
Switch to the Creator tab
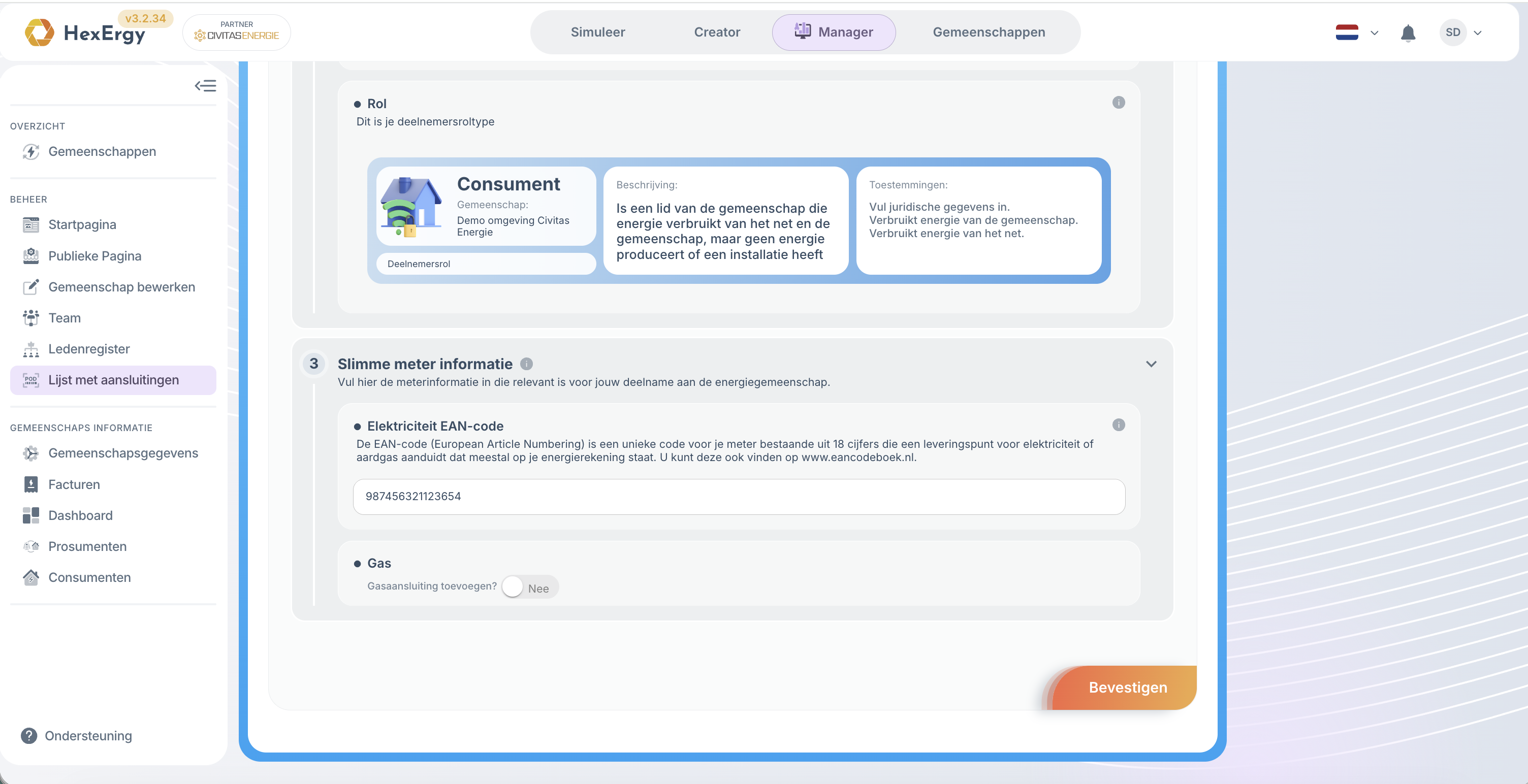click(717, 32)
